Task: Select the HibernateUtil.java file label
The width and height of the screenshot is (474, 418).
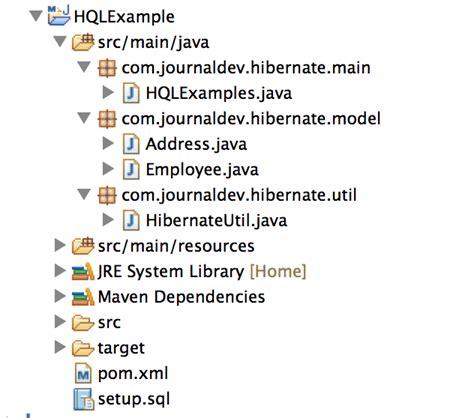Action: click(216, 221)
